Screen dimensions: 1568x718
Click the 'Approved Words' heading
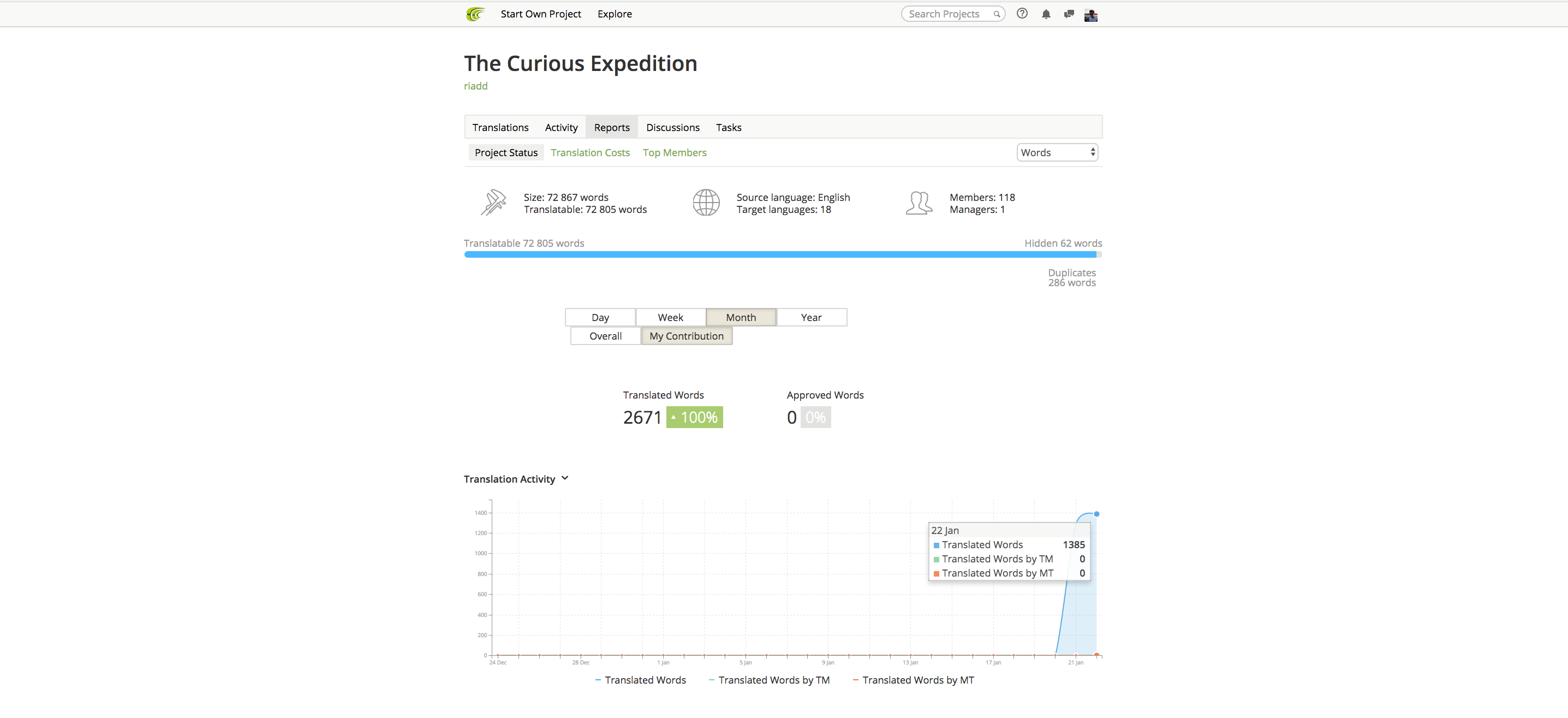coord(825,395)
